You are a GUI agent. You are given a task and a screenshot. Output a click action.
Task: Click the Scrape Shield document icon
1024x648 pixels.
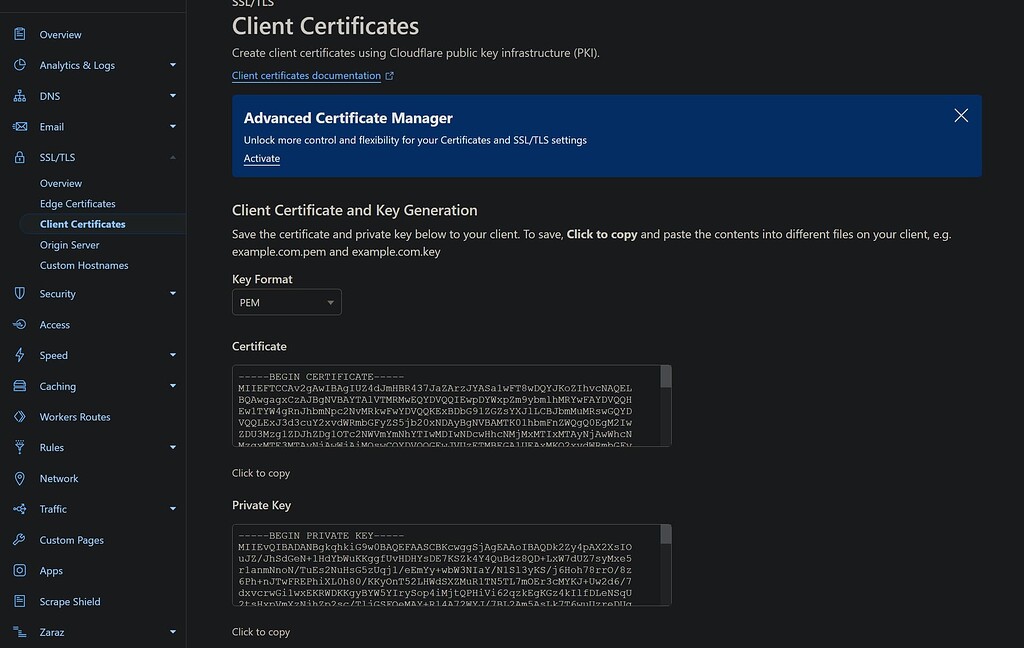click(20, 602)
